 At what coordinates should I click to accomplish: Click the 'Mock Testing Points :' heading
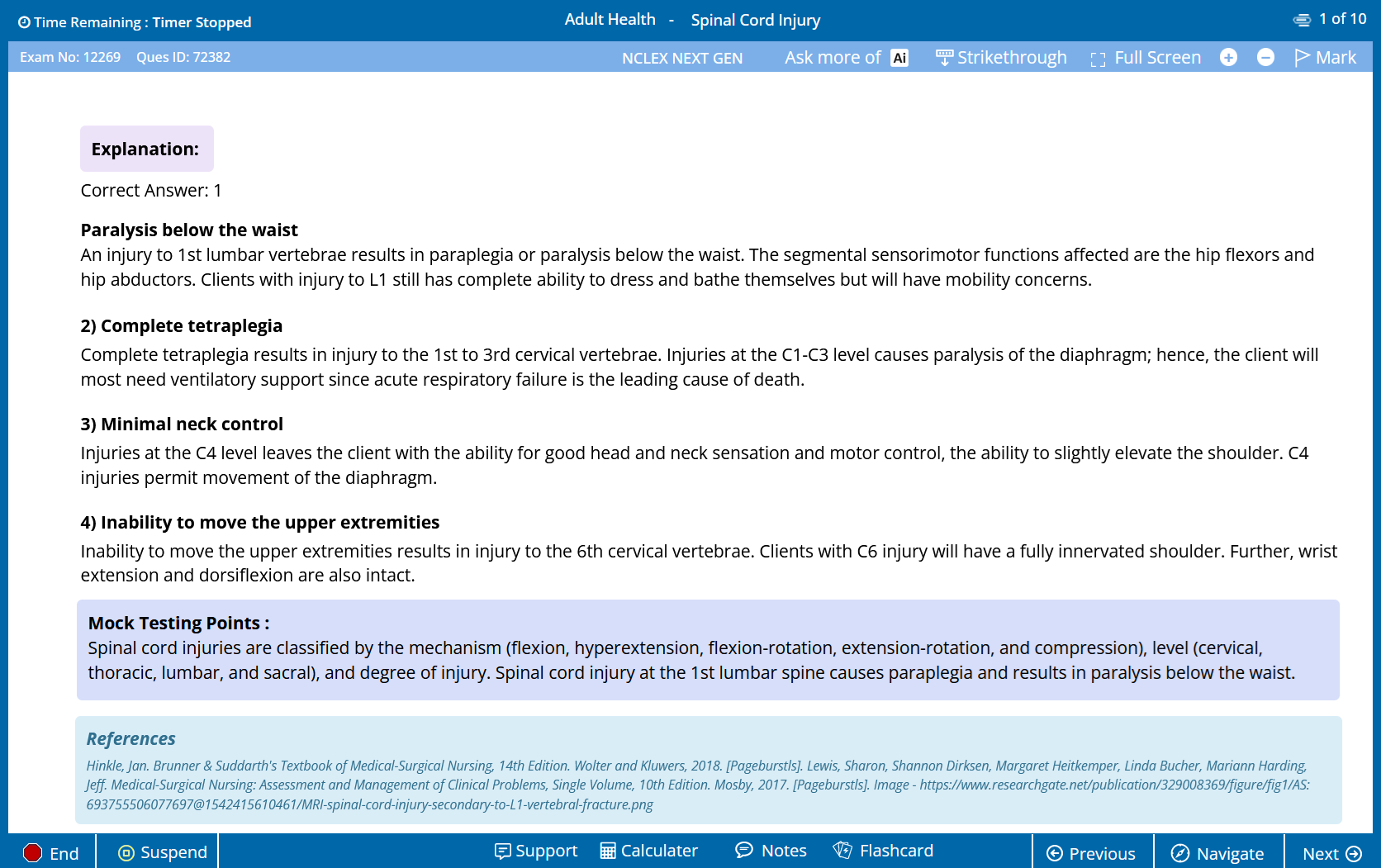coord(179,624)
